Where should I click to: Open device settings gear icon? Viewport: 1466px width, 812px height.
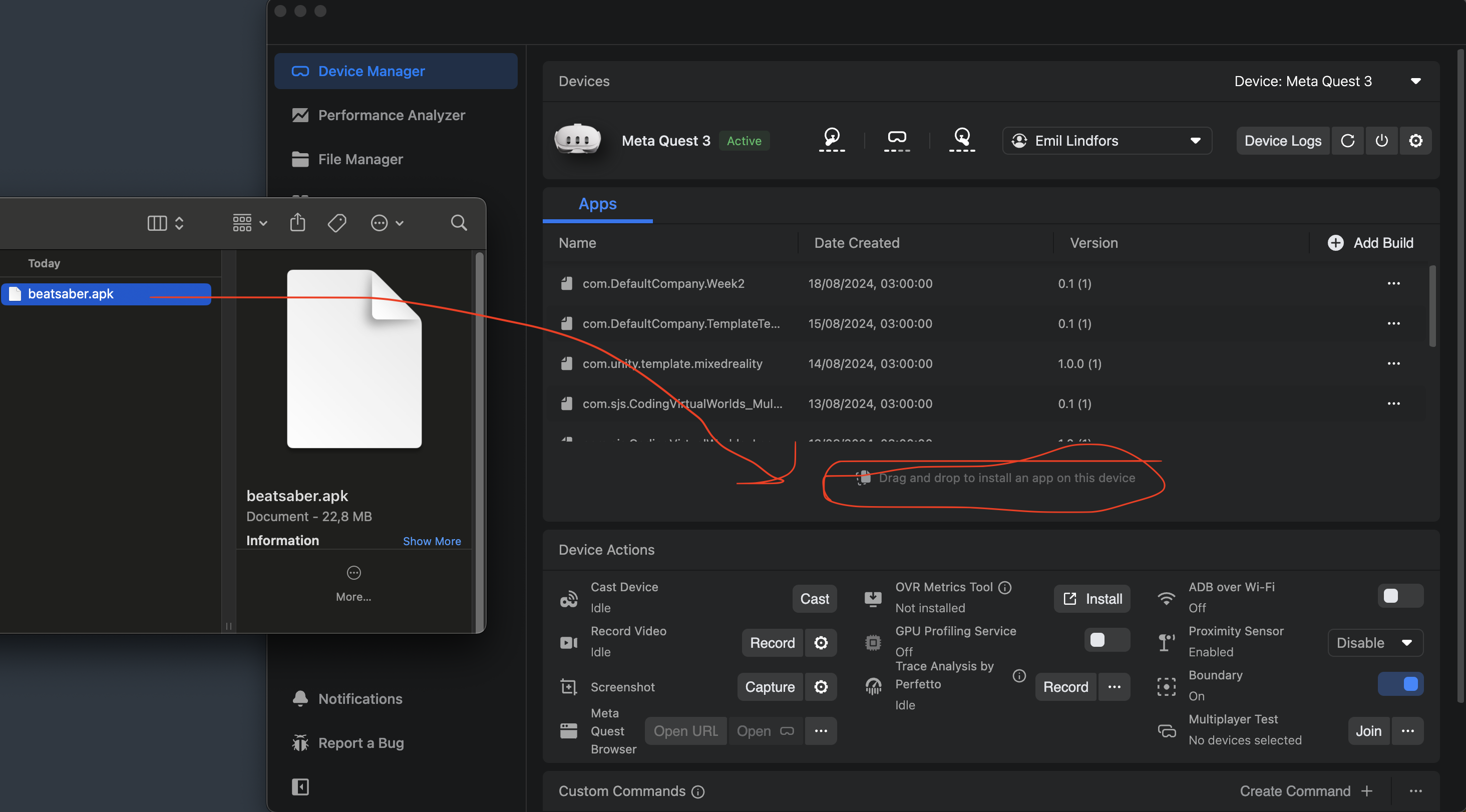click(1415, 141)
